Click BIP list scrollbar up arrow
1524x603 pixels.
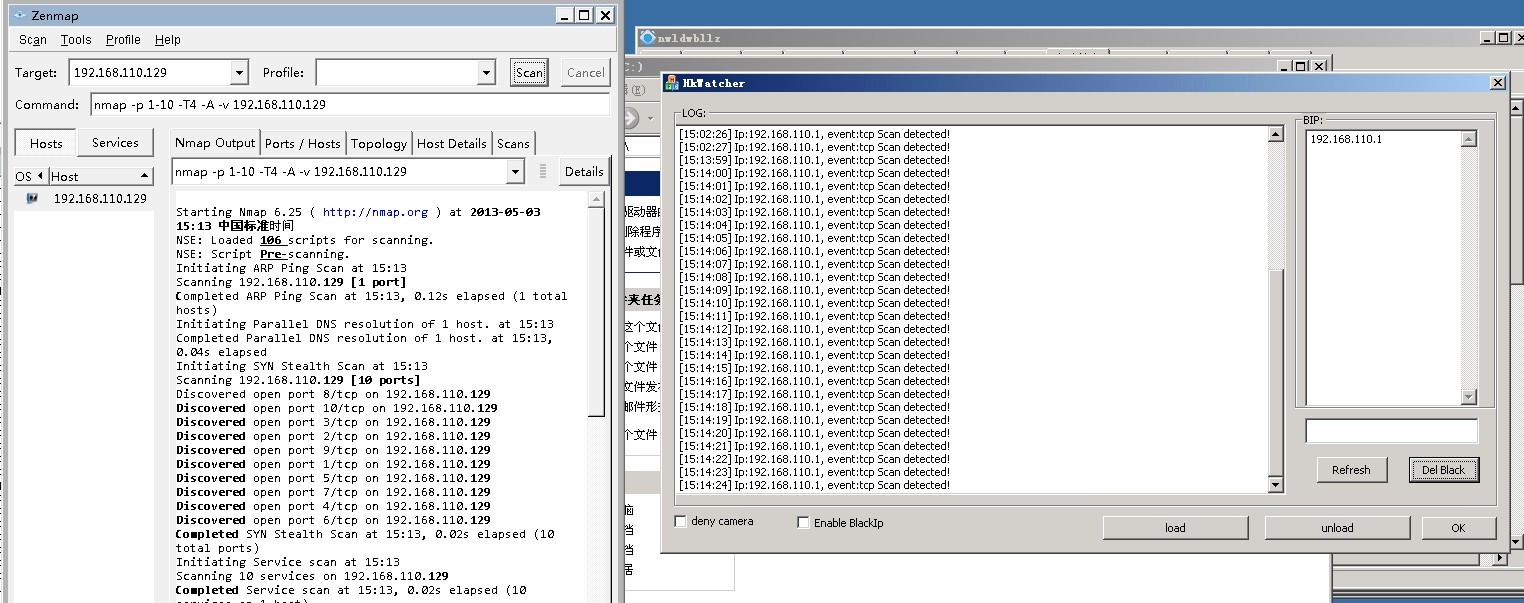pyautogui.click(x=1468, y=139)
